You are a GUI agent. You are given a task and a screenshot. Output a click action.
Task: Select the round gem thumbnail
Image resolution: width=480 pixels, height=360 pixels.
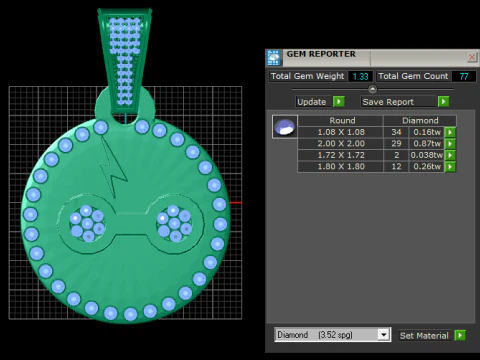(285, 127)
